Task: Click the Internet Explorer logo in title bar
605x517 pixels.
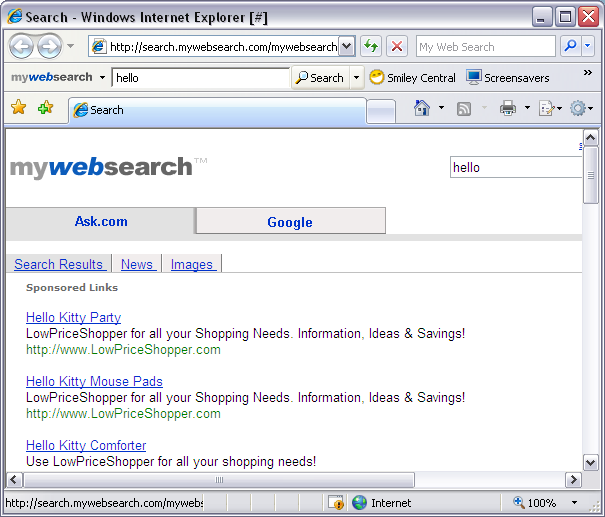Action: (x=15, y=17)
